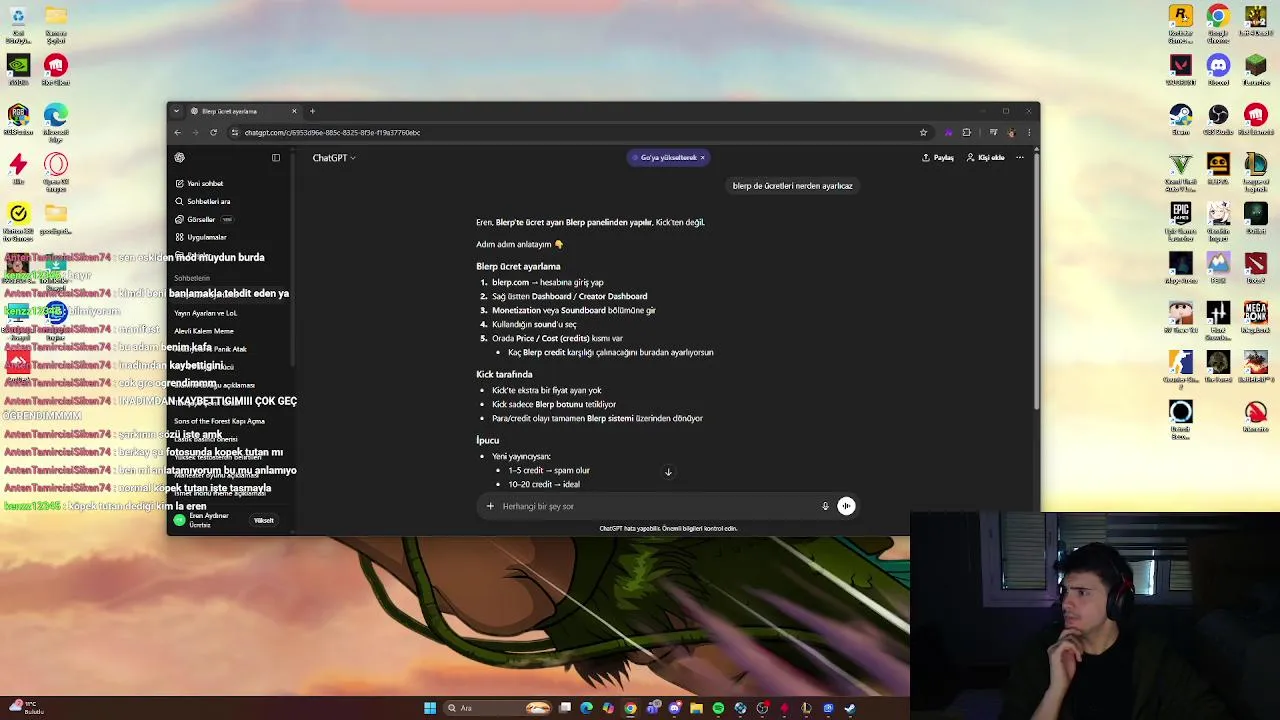This screenshot has height=720, width=1280.
Task: Open Spotify from the taskbar
Action: click(x=718, y=708)
